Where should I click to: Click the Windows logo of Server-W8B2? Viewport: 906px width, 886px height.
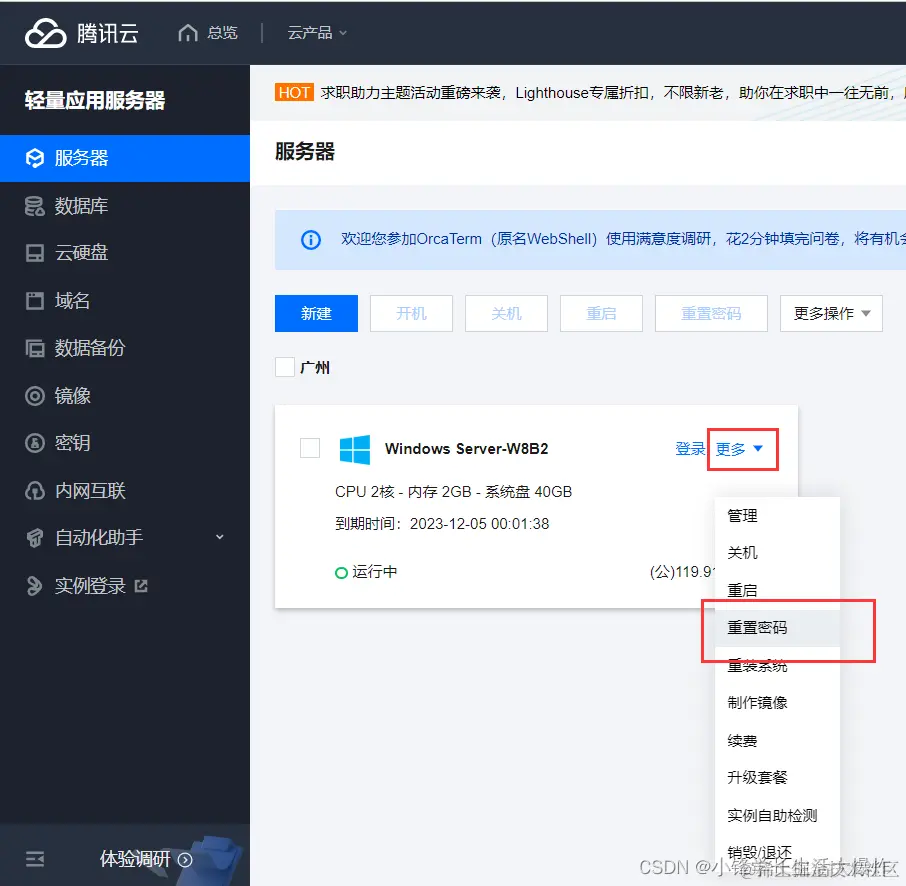pos(355,450)
